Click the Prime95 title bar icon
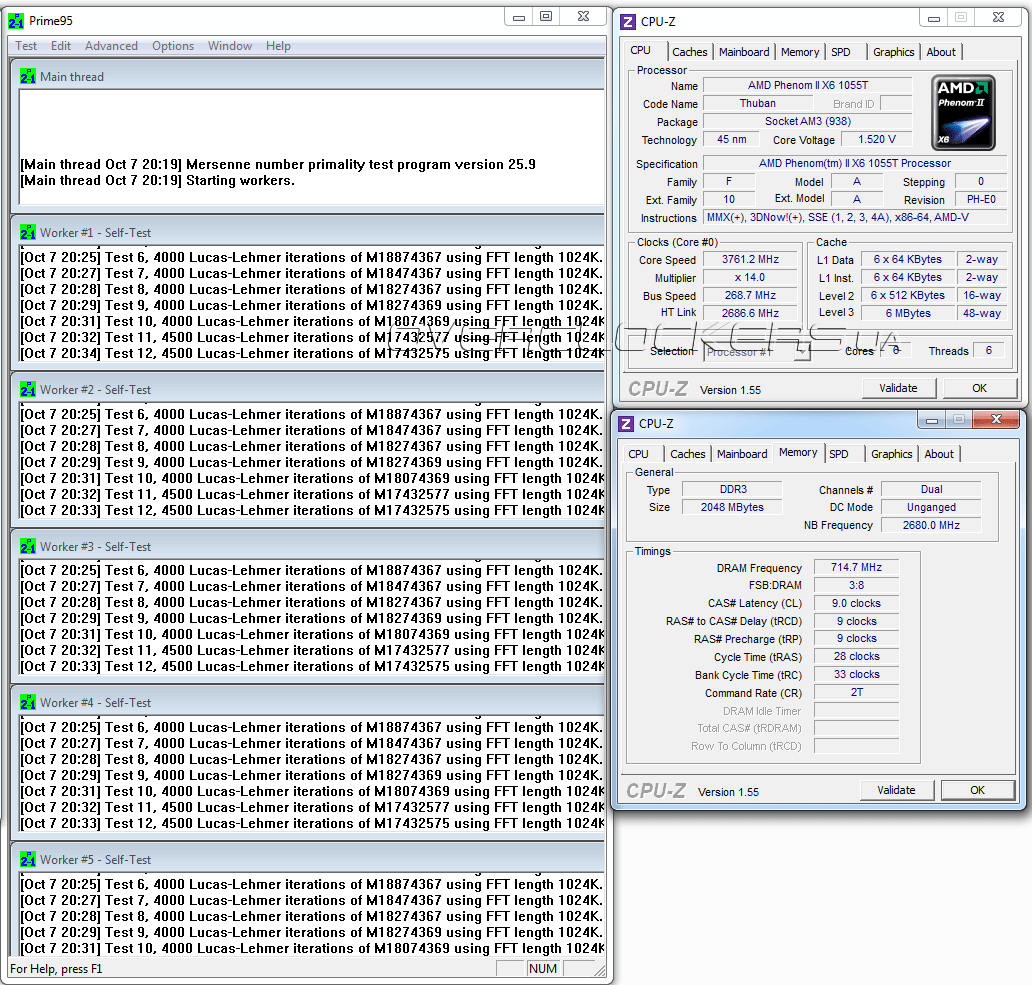Screen dimensions: 1032x985 (x=16, y=21)
